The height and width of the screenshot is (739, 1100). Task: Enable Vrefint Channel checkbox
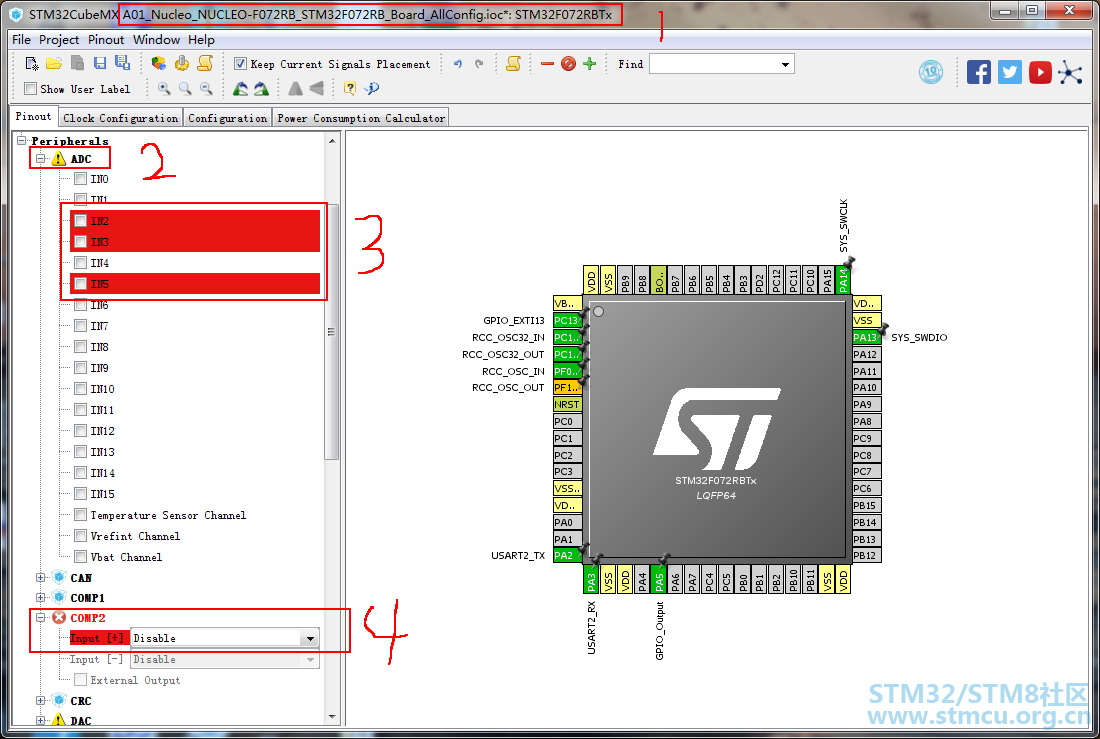coord(81,536)
